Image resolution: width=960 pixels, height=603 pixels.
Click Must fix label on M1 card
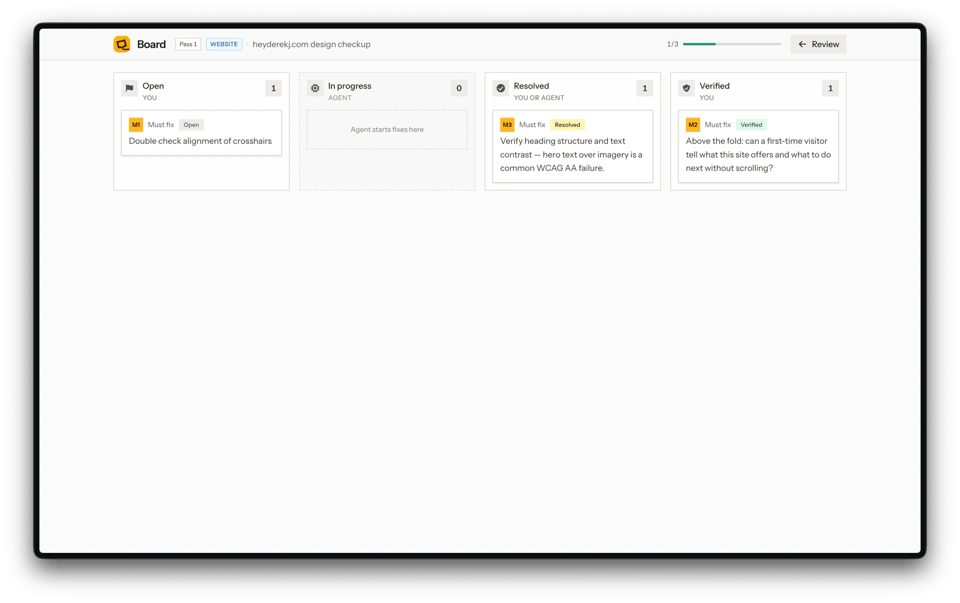click(x=161, y=125)
